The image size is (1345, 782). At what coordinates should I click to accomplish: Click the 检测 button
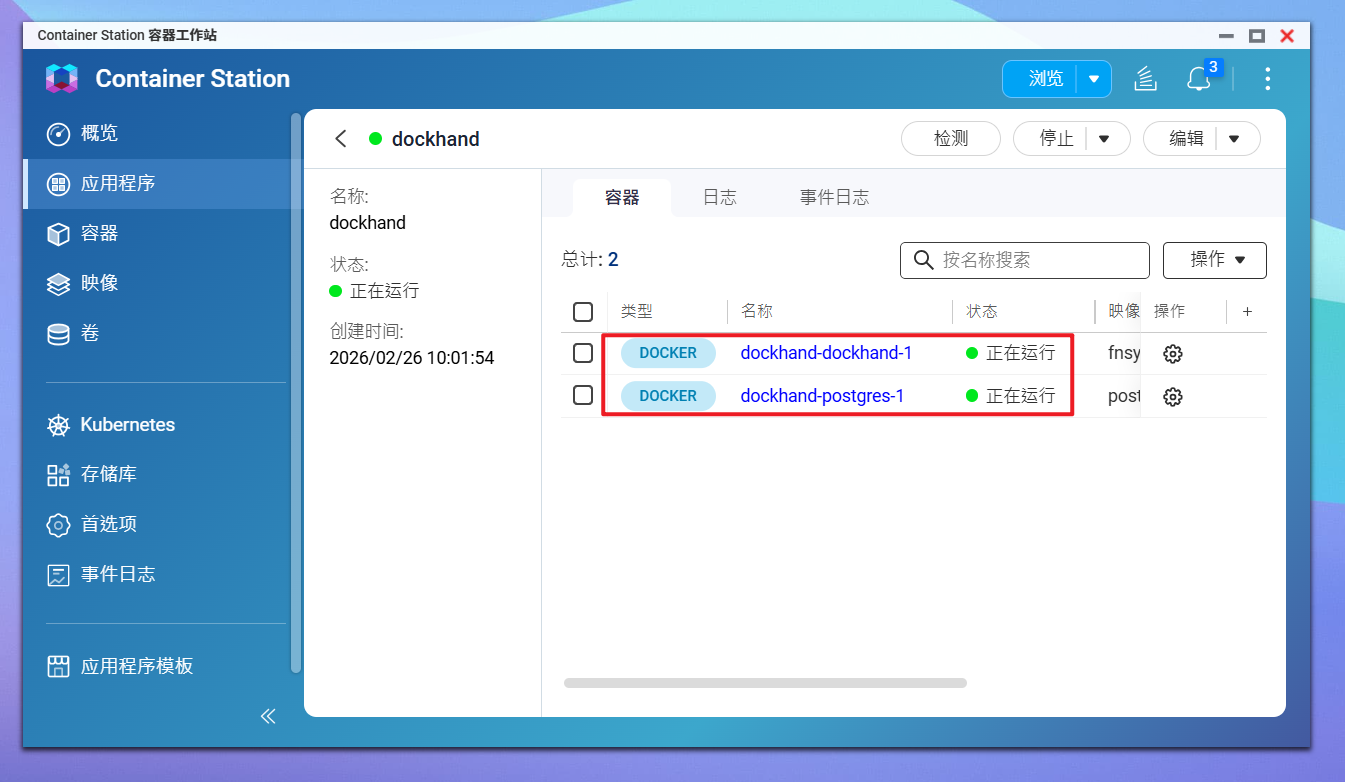pos(950,138)
